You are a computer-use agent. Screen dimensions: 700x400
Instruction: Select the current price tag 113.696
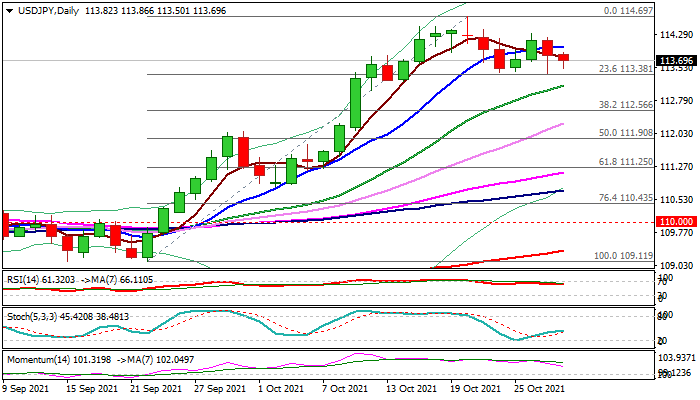pos(677,60)
